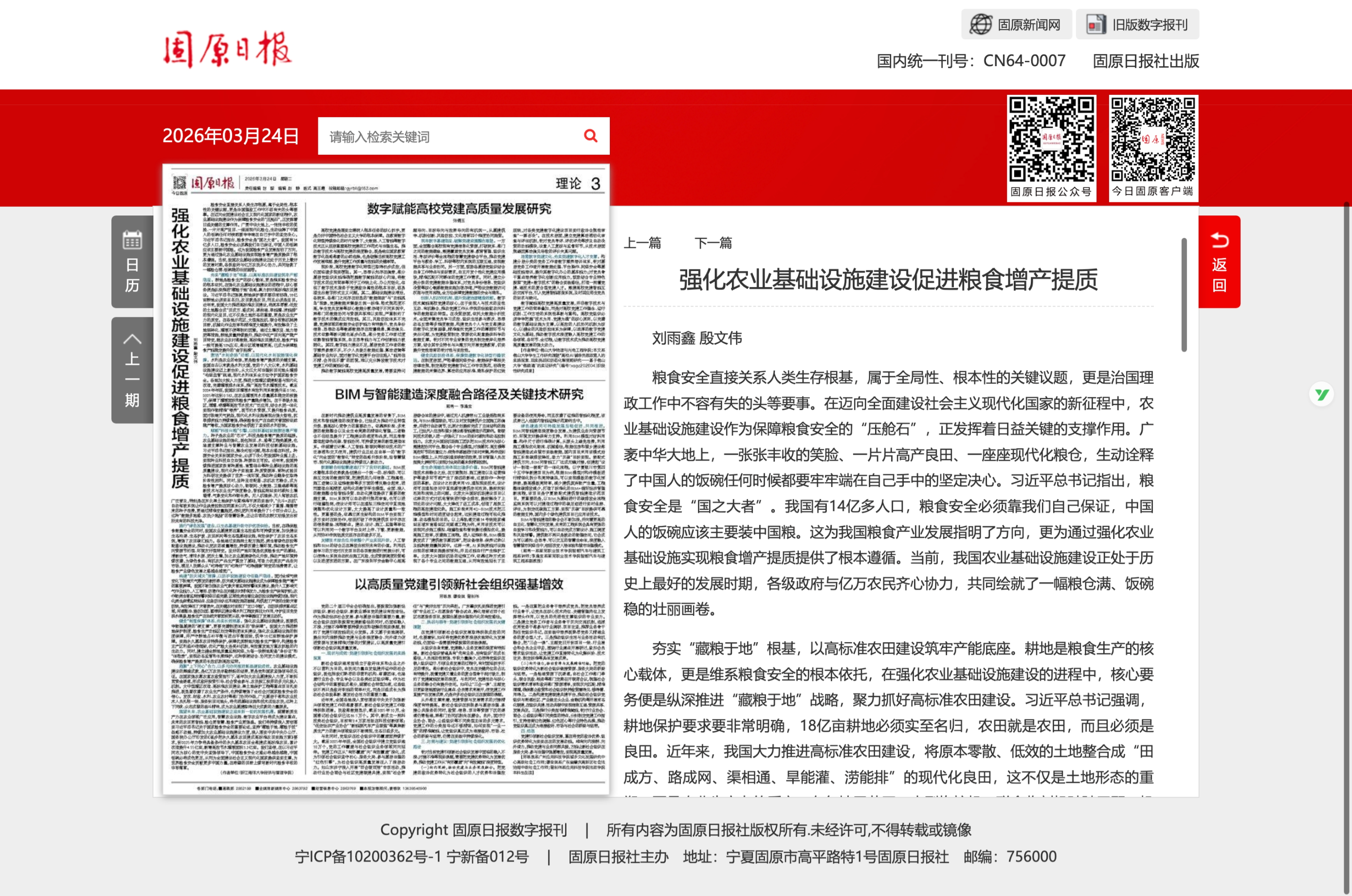Go to the previous article 上一篇

point(642,243)
